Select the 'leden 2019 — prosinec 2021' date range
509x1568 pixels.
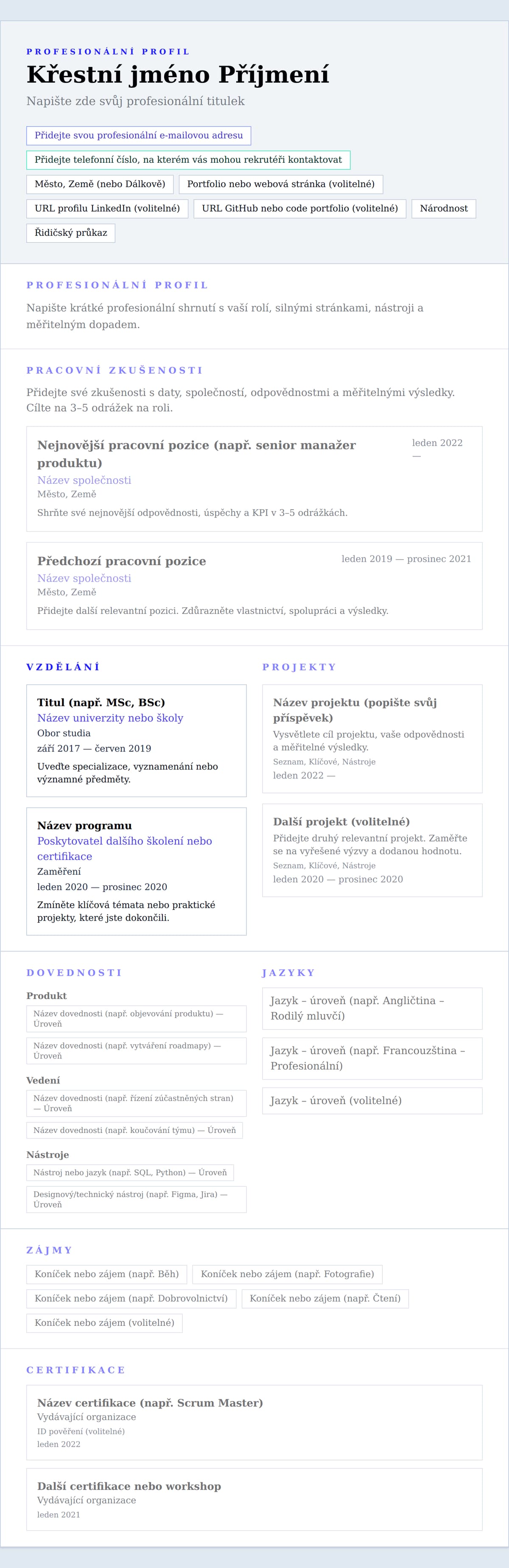(406, 559)
